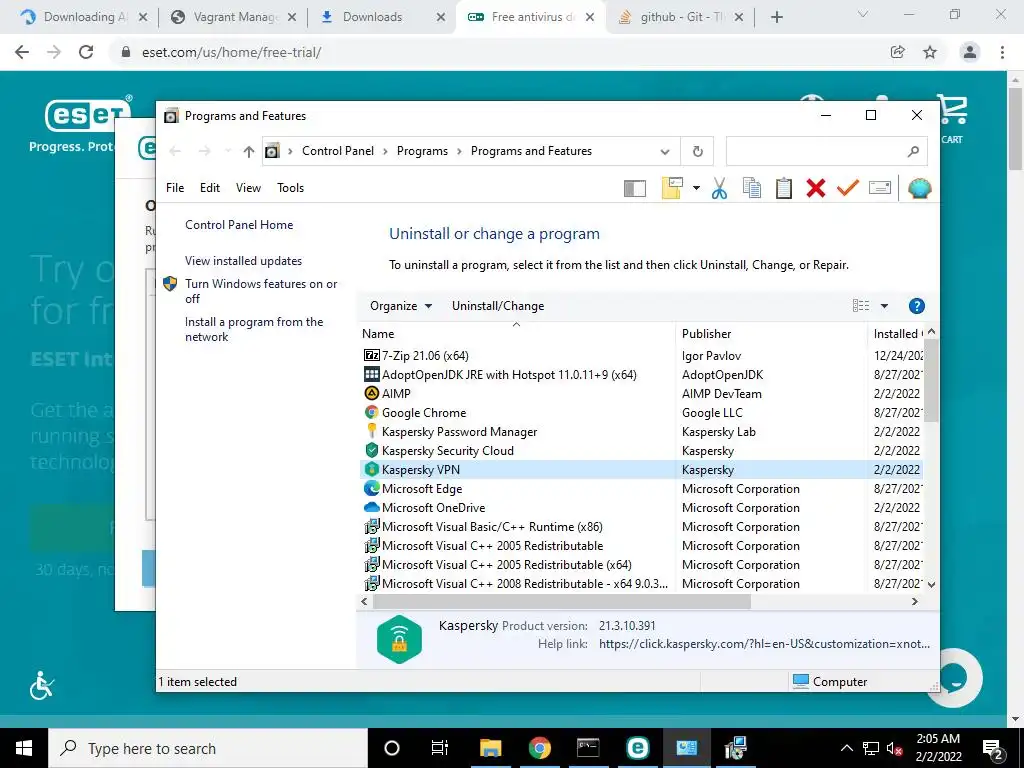Image resolution: width=1024 pixels, height=768 pixels.
Task: Click the Chrome address bar URL
Action: tap(231, 52)
